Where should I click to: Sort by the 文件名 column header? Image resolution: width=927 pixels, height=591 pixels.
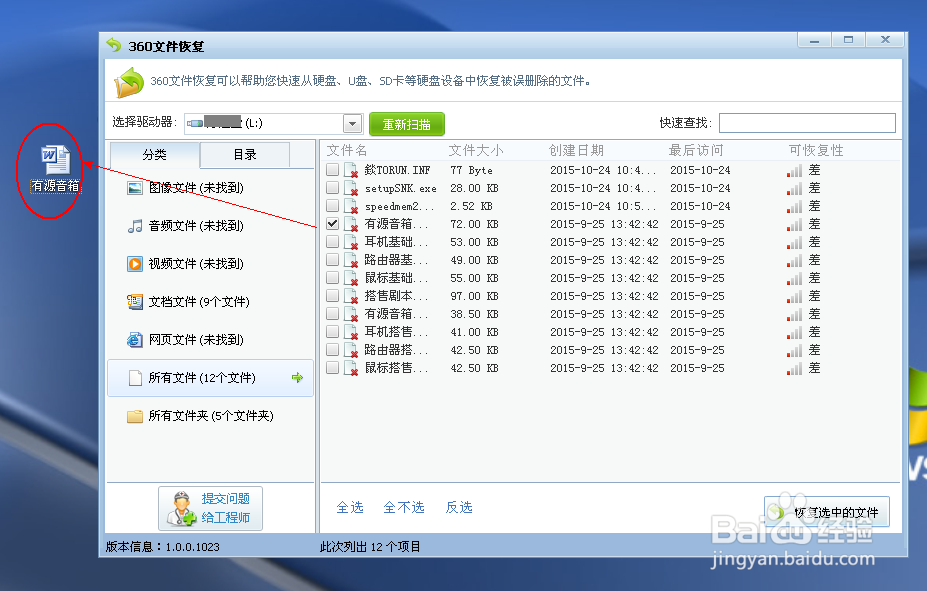click(x=347, y=150)
